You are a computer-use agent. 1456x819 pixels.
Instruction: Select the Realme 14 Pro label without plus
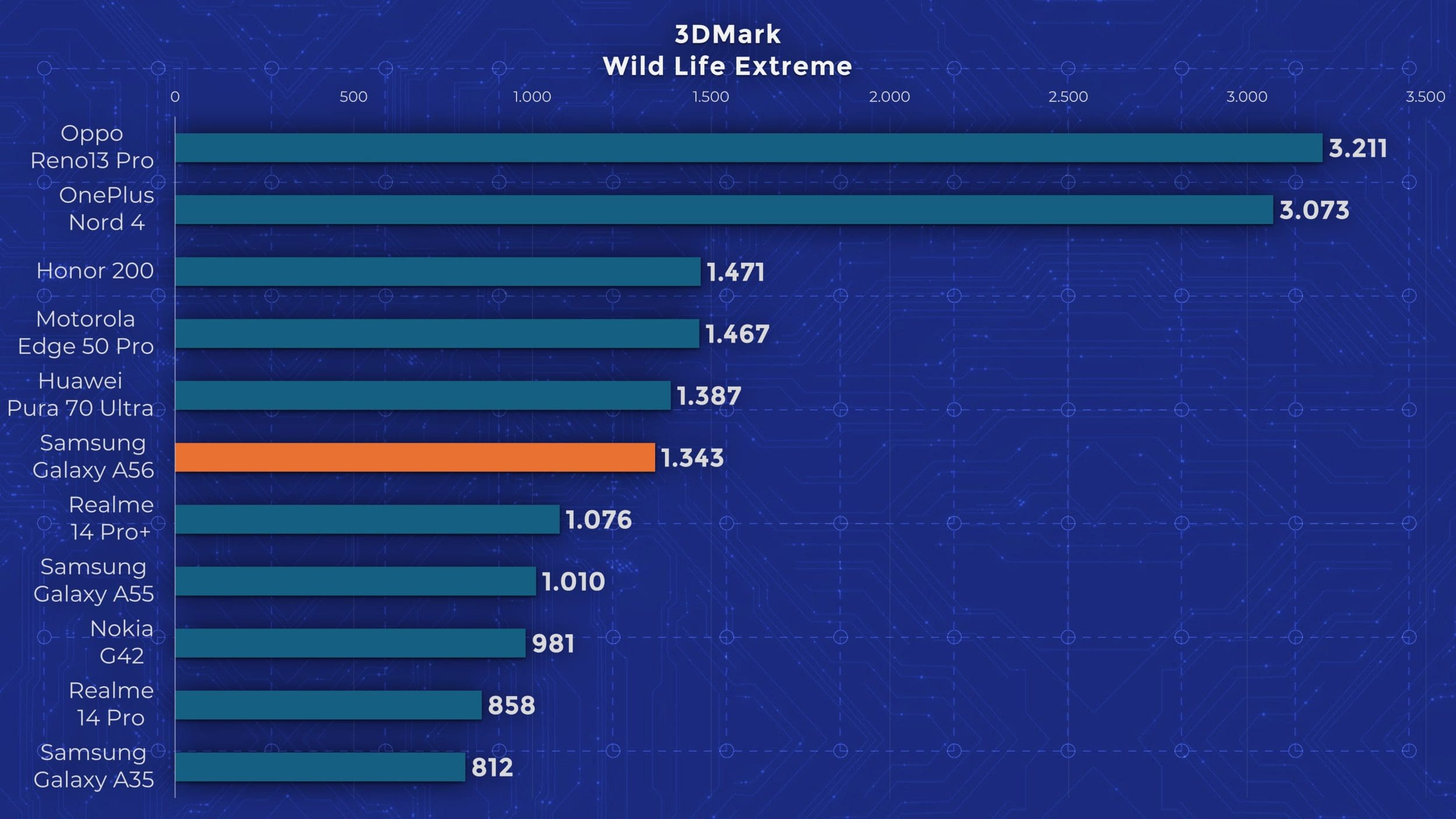[111, 704]
